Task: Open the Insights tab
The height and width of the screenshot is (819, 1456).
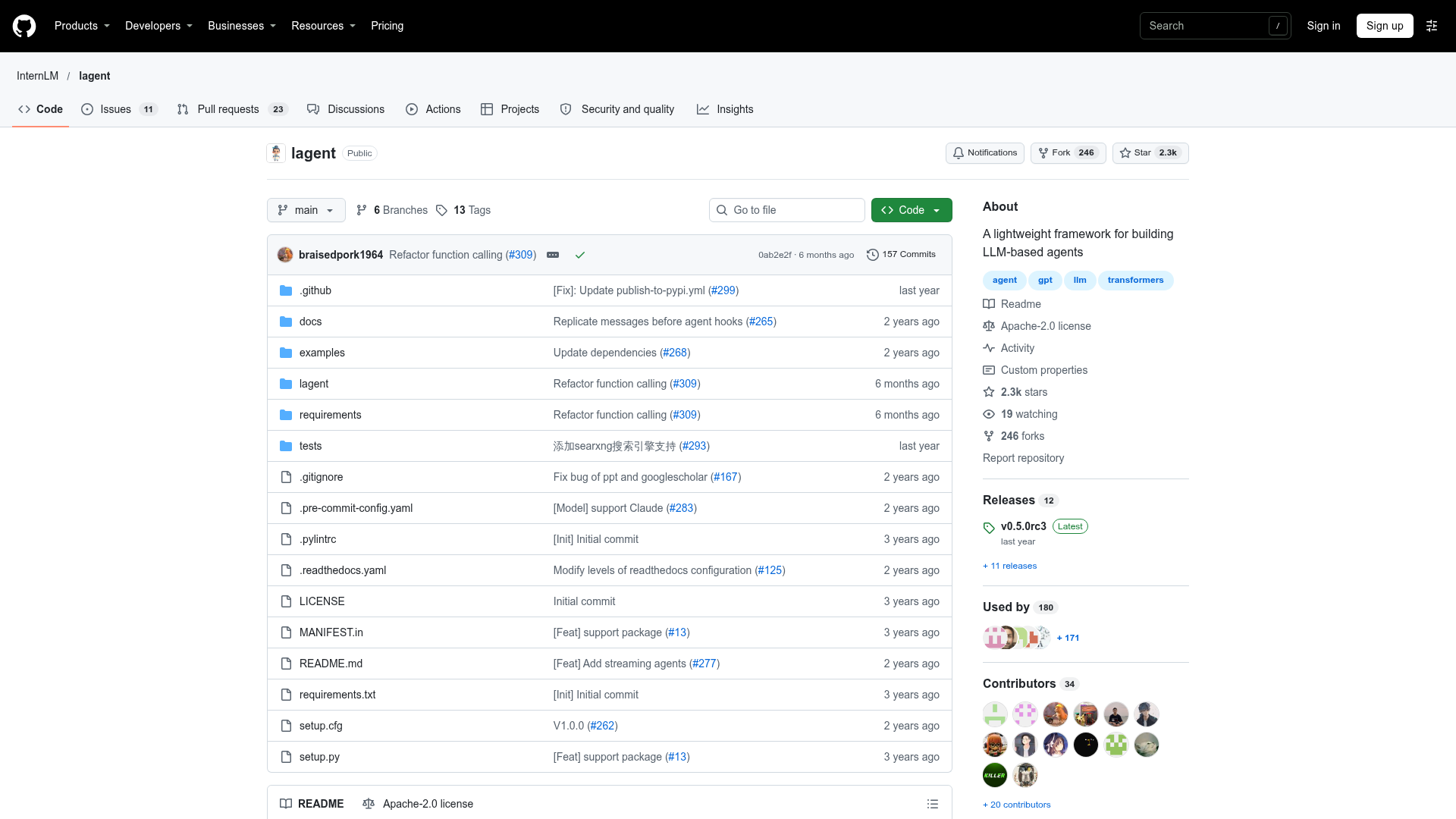Action: click(725, 109)
